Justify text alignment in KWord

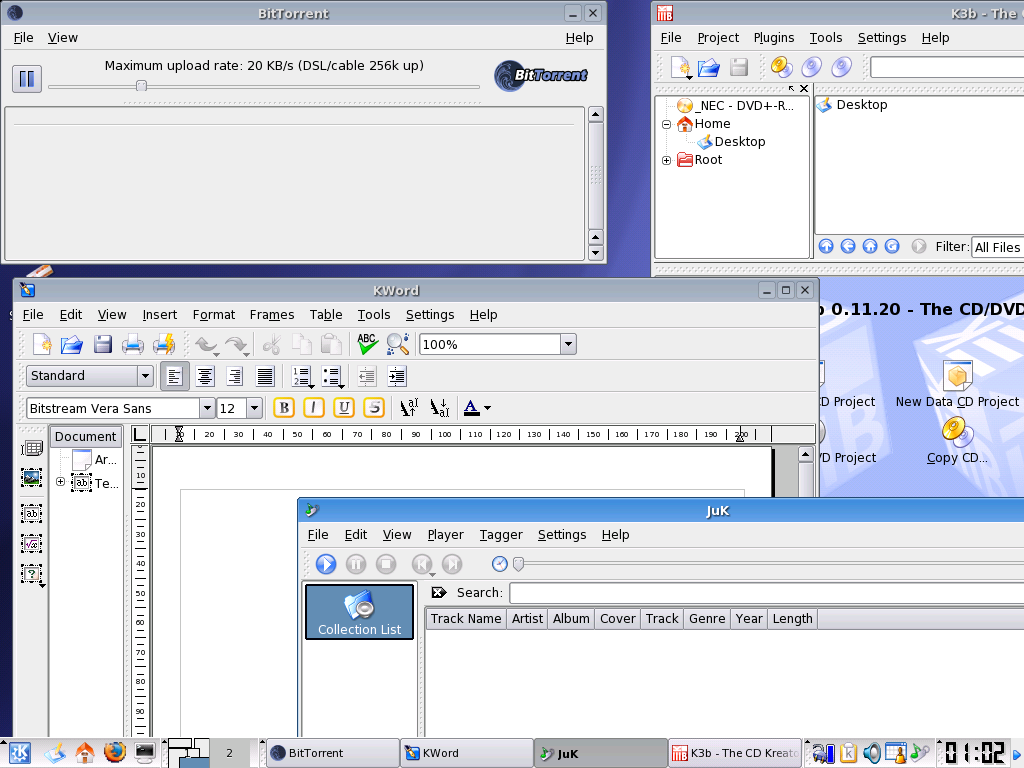(x=265, y=376)
